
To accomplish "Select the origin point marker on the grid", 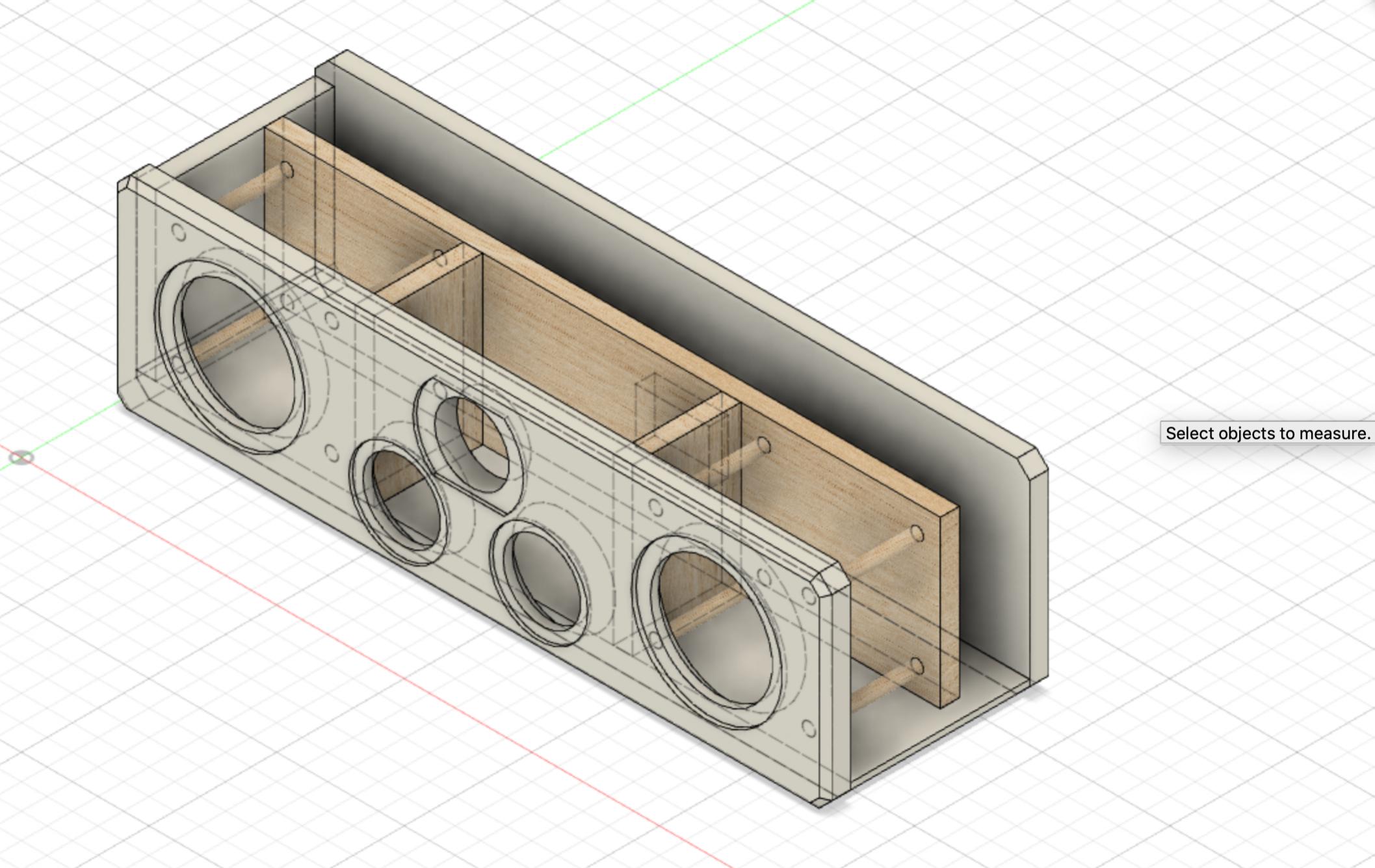I will [x=21, y=458].
